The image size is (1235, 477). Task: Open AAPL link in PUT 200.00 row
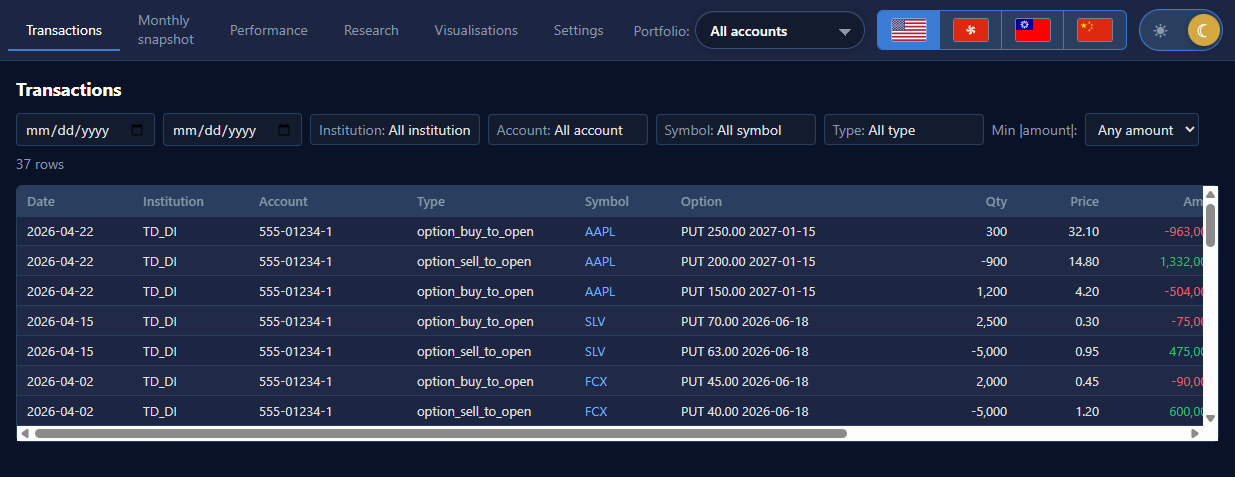click(600, 261)
